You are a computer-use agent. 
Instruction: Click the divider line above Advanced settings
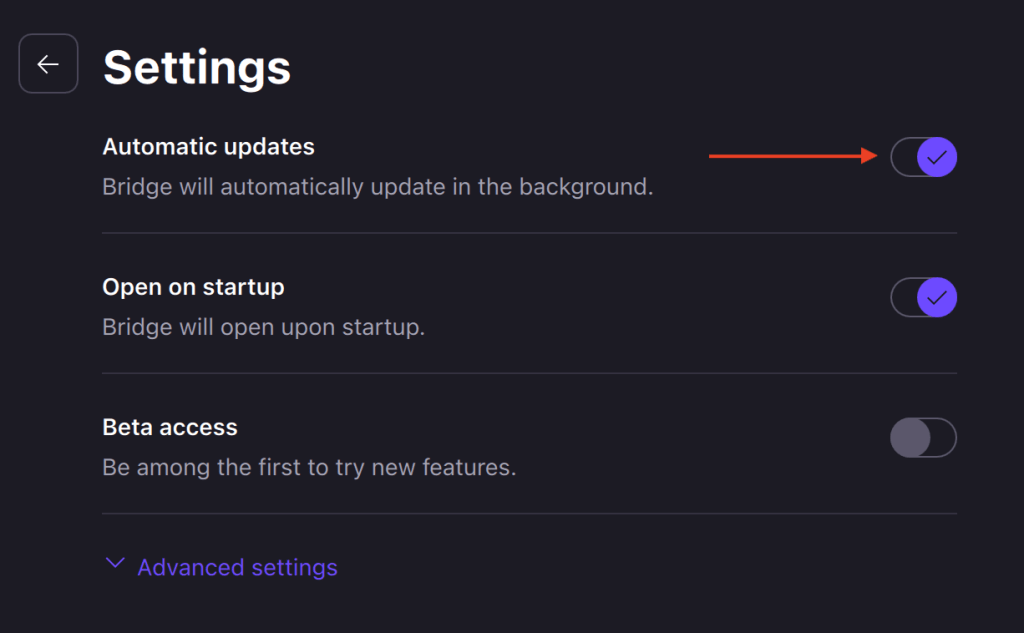[x=529, y=514]
